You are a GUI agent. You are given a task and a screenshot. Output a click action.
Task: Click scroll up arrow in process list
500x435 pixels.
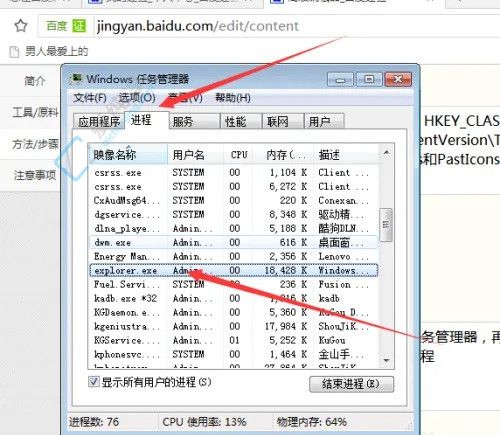coord(386,153)
